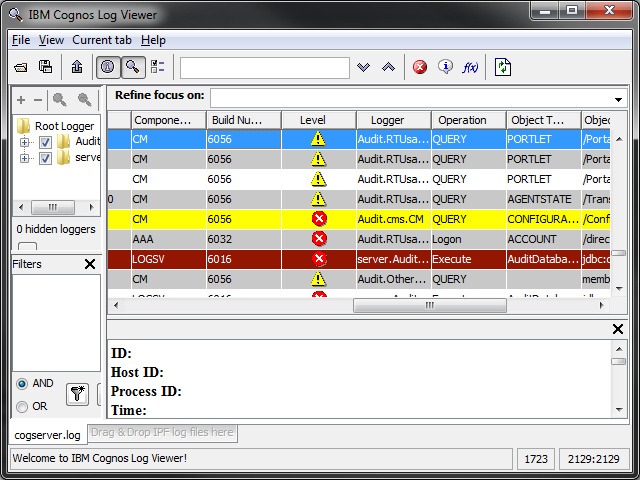Click the find previous up chevron
This screenshot has height=480, width=640.
click(388, 67)
